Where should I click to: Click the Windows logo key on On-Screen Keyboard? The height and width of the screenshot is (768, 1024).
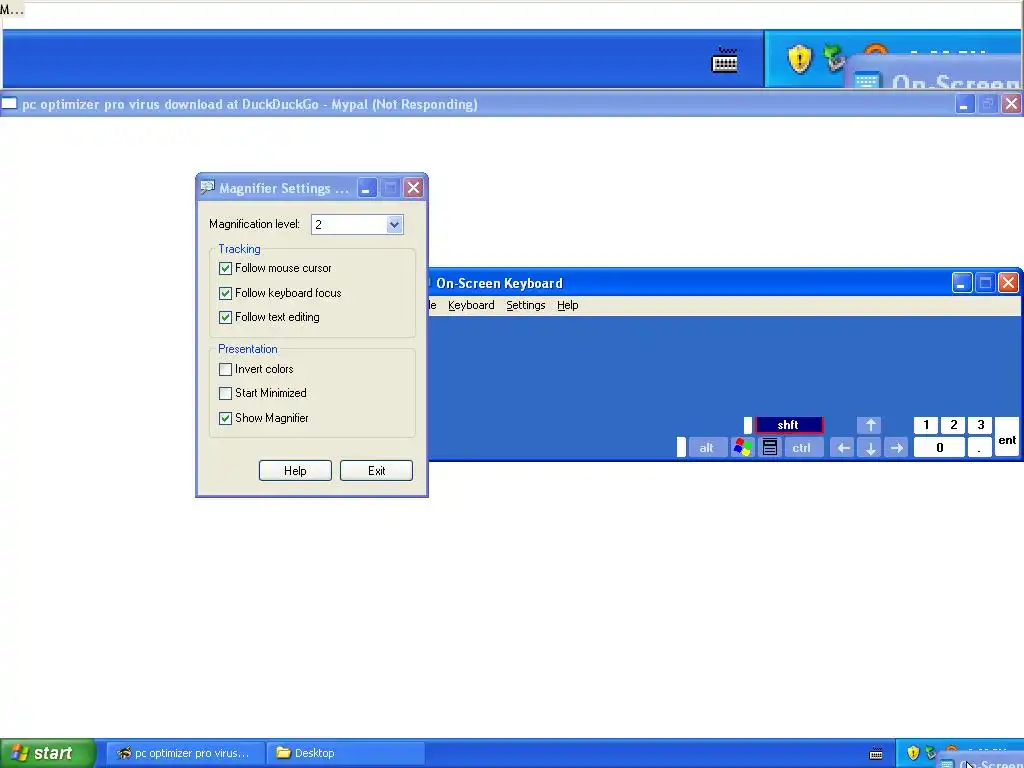click(x=743, y=447)
